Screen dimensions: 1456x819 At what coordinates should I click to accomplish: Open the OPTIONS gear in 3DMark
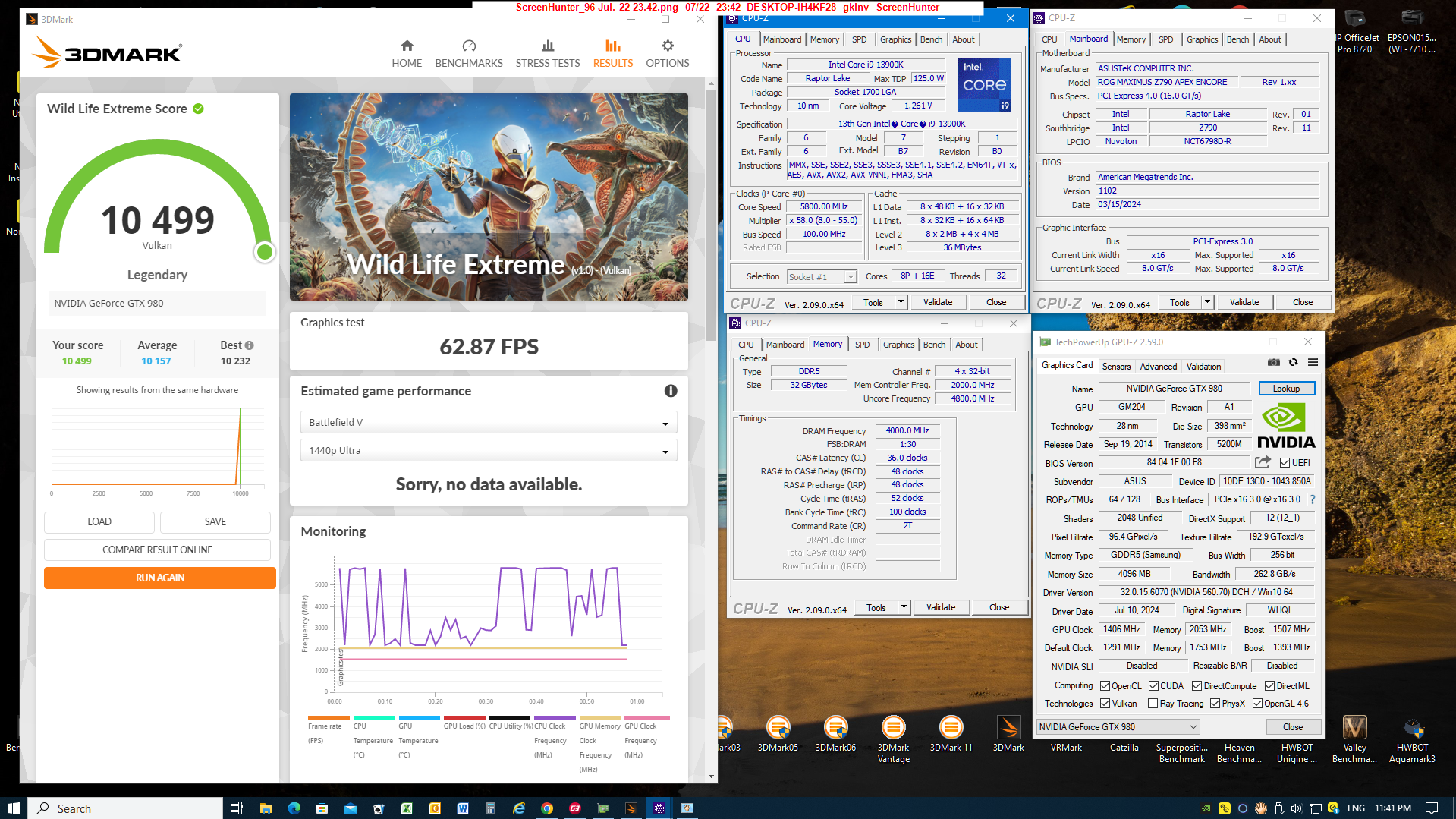click(x=668, y=53)
